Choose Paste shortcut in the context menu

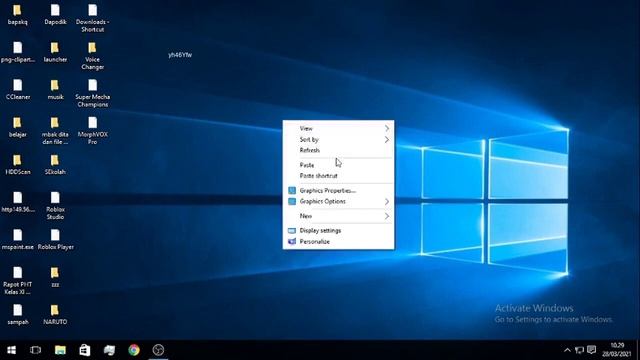(x=338, y=176)
